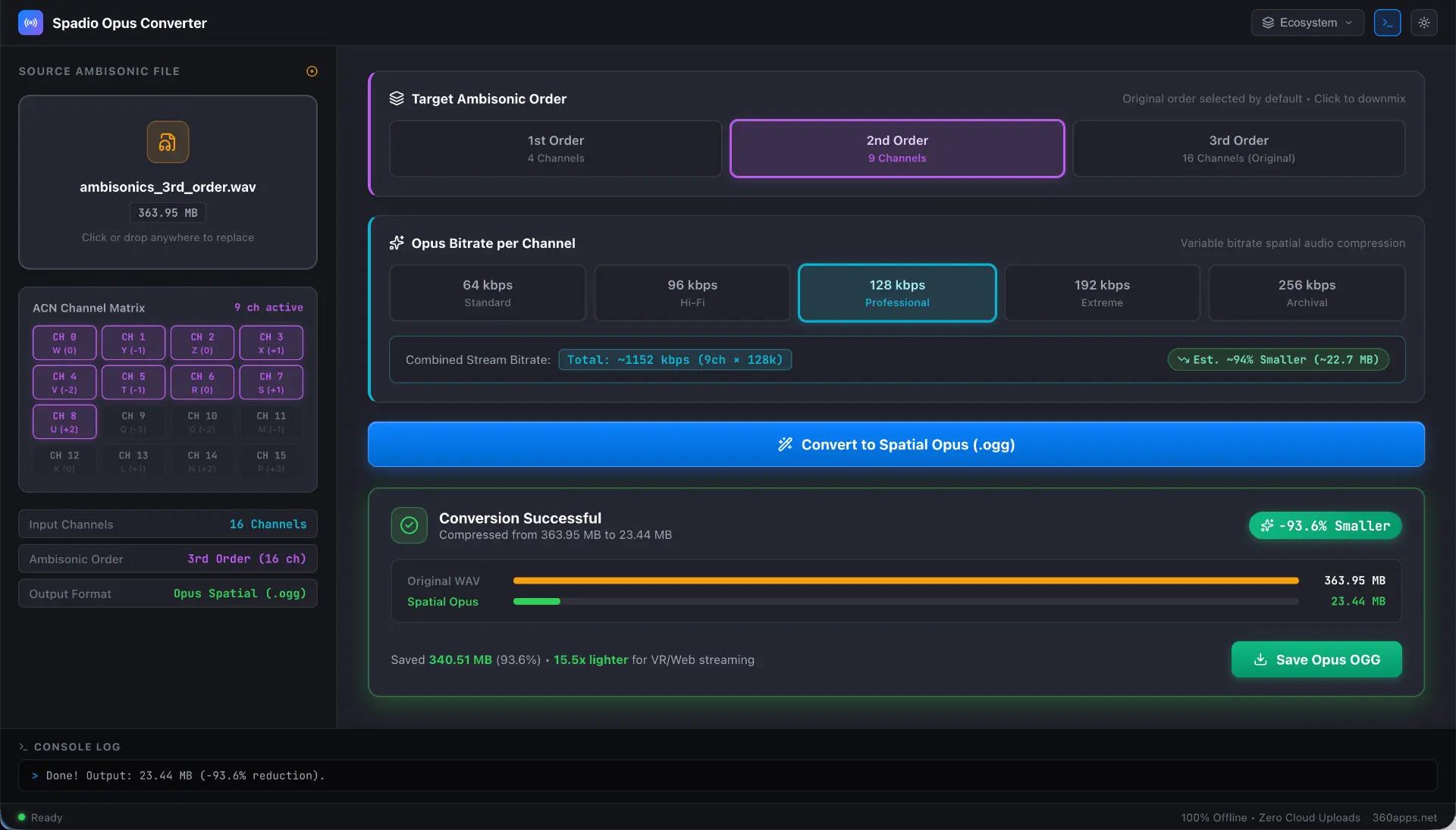Select the 192 kbps Extreme bitrate
The height and width of the screenshot is (830, 1456).
pos(1102,293)
